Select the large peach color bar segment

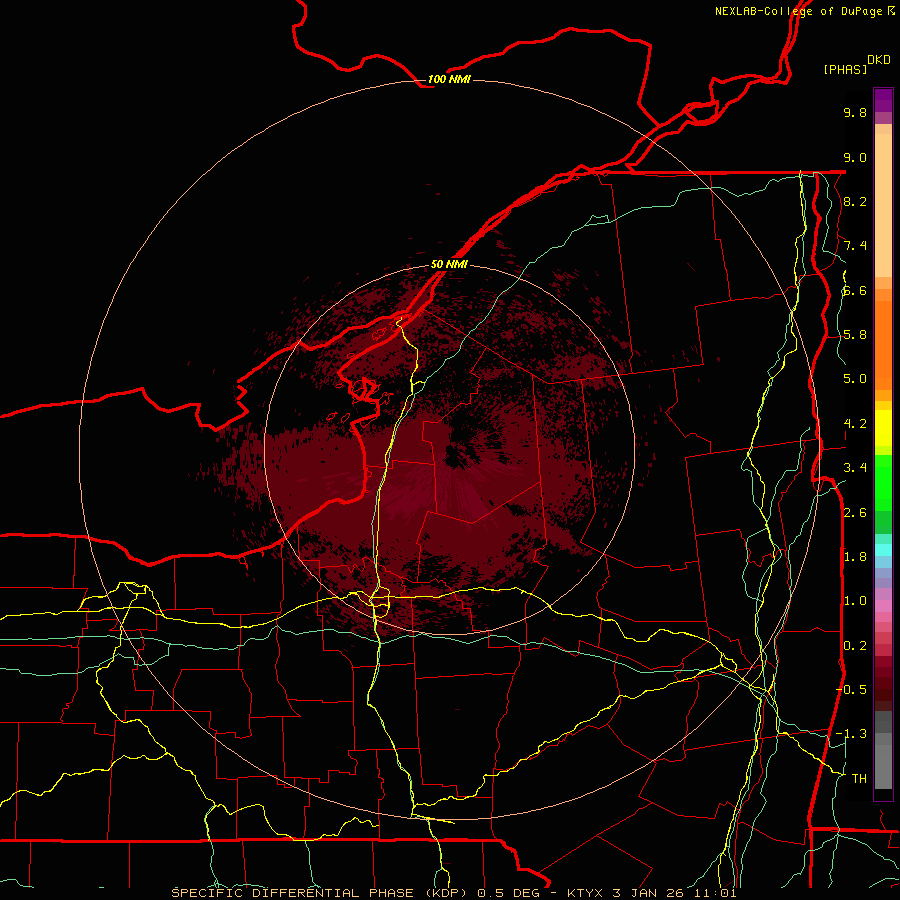pos(883,205)
